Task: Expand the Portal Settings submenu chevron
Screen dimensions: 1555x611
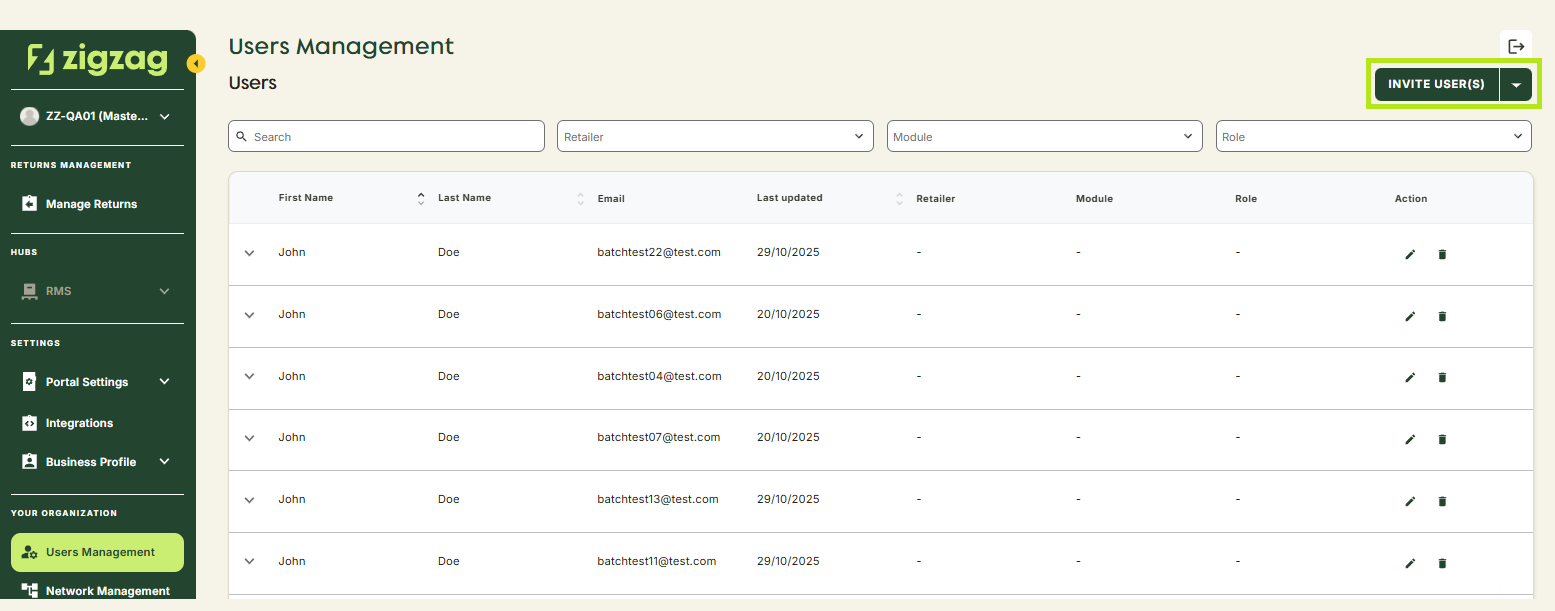Action: [165, 381]
